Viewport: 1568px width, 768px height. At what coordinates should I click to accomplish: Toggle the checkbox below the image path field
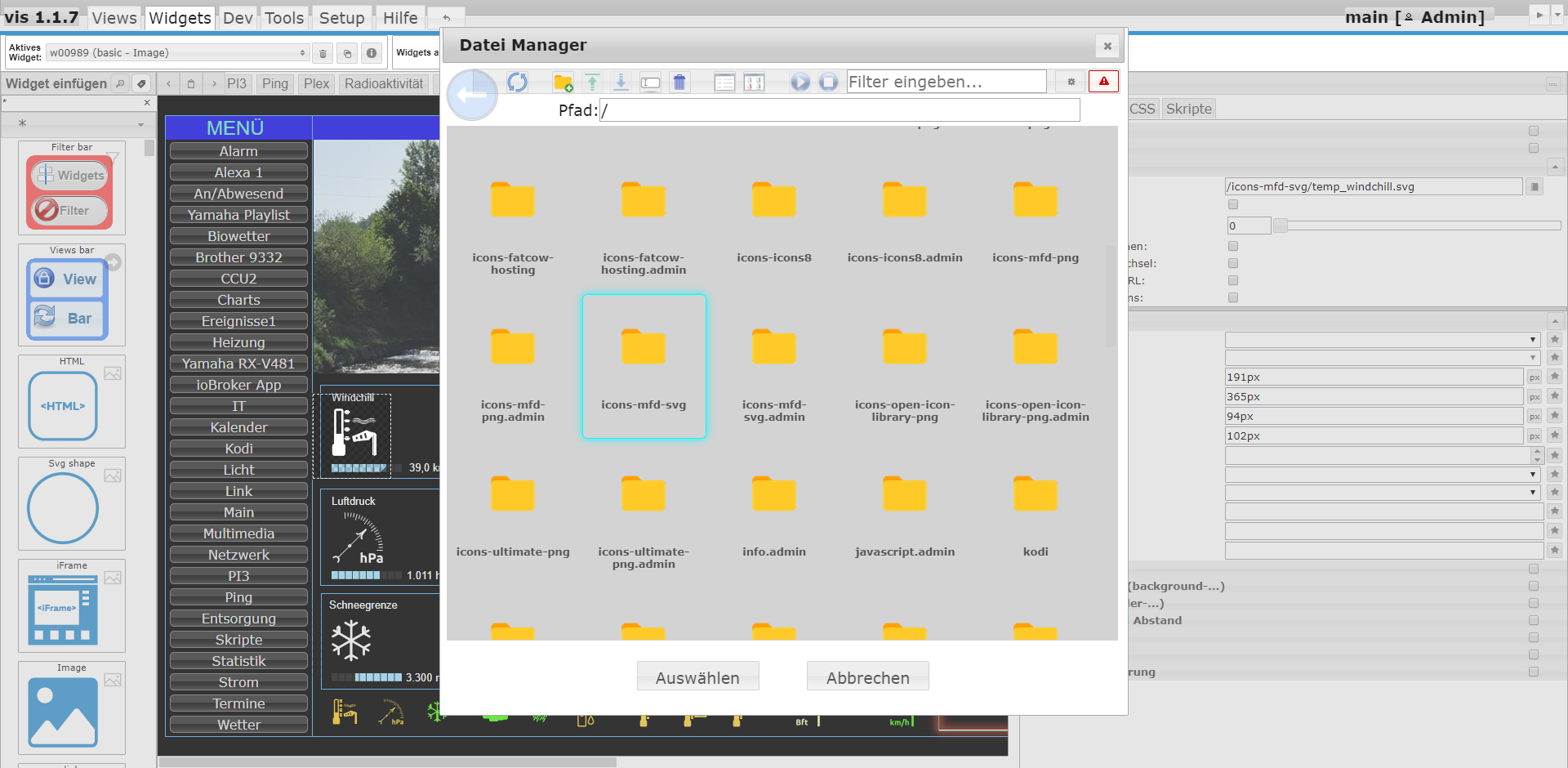pyautogui.click(x=1233, y=205)
